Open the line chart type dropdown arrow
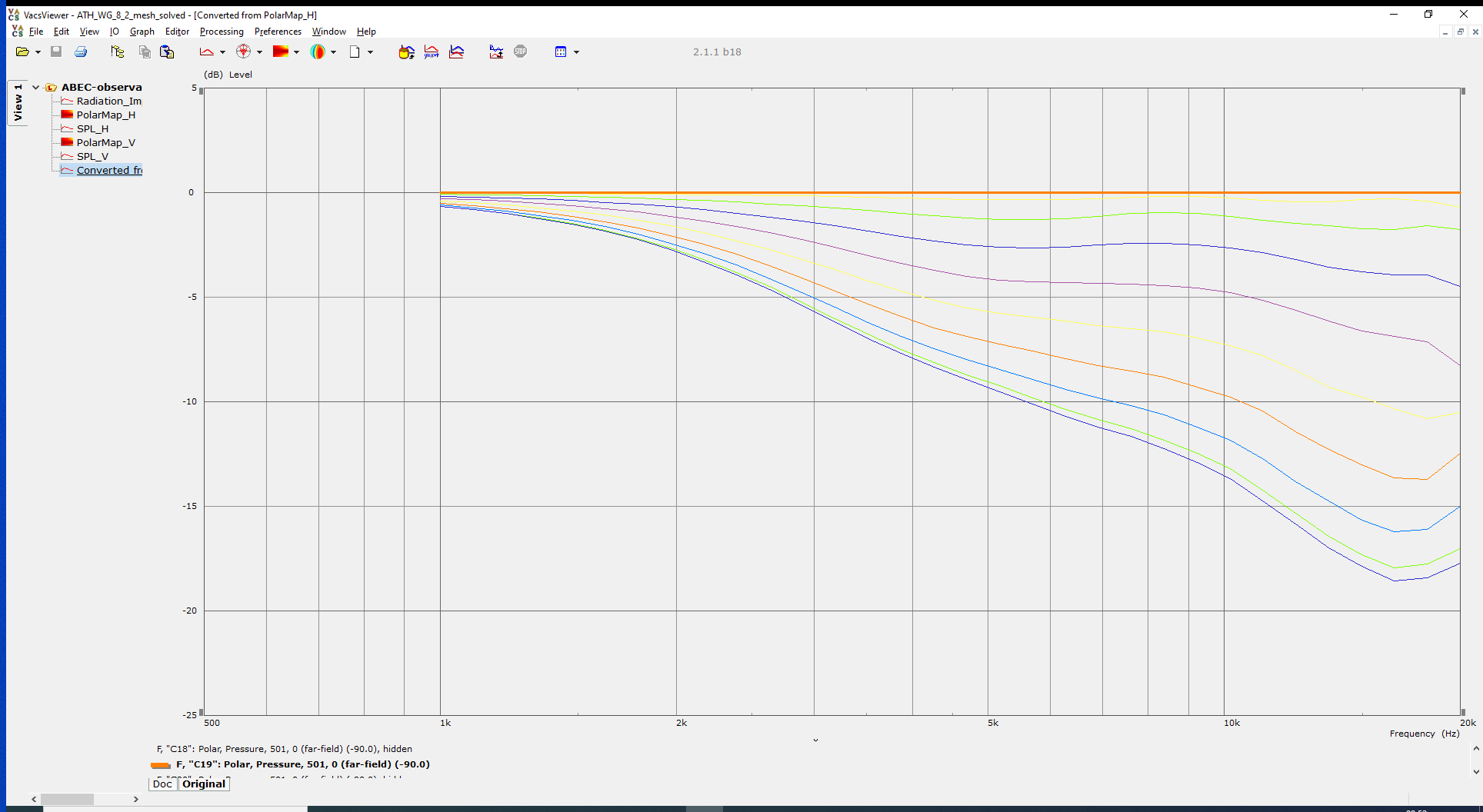 [222, 52]
